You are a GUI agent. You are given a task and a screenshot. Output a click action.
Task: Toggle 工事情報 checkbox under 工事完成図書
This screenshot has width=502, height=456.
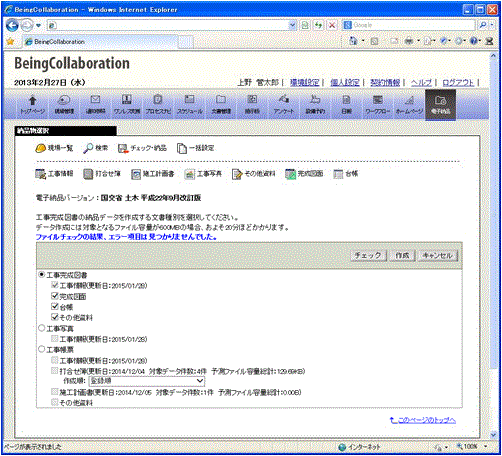(55, 285)
